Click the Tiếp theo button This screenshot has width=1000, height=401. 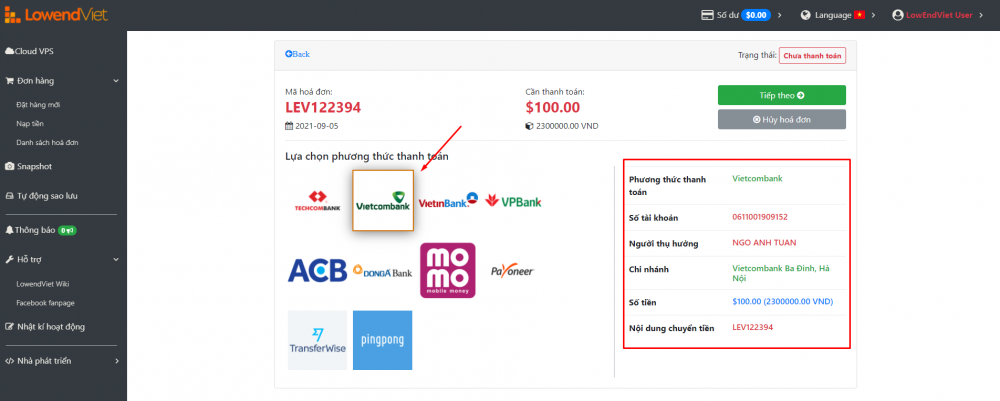[782, 95]
